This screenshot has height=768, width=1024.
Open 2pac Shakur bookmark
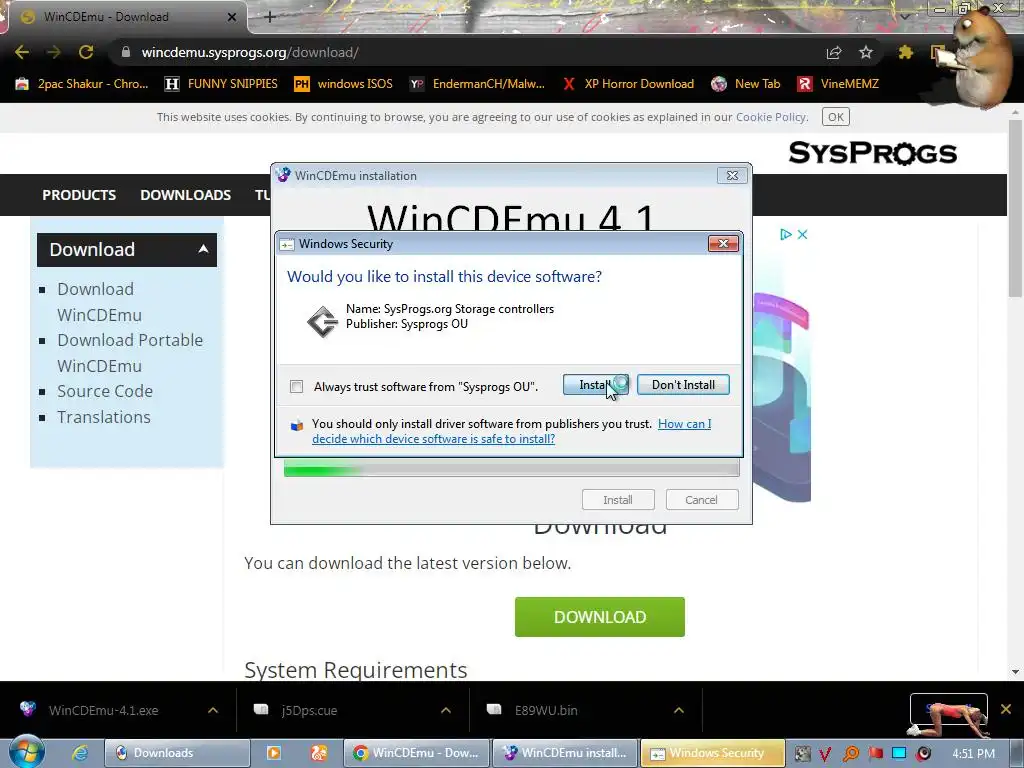(x=82, y=84)
